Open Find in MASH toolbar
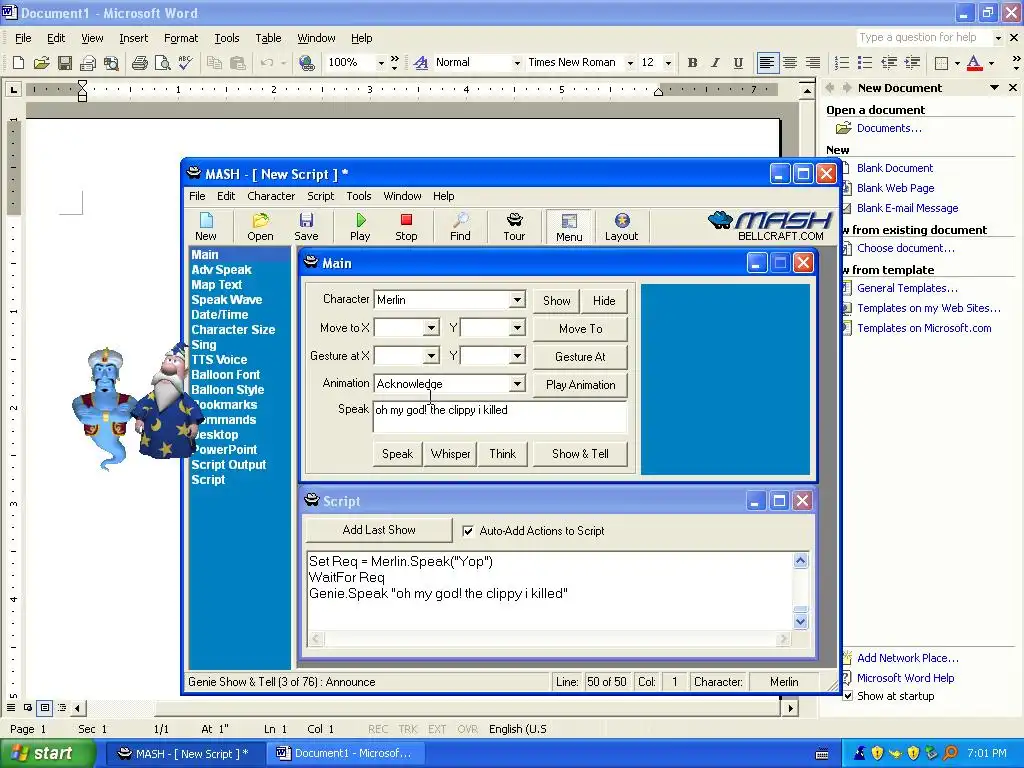Screen dimensions: 1024x768 [x=460, y=226]
